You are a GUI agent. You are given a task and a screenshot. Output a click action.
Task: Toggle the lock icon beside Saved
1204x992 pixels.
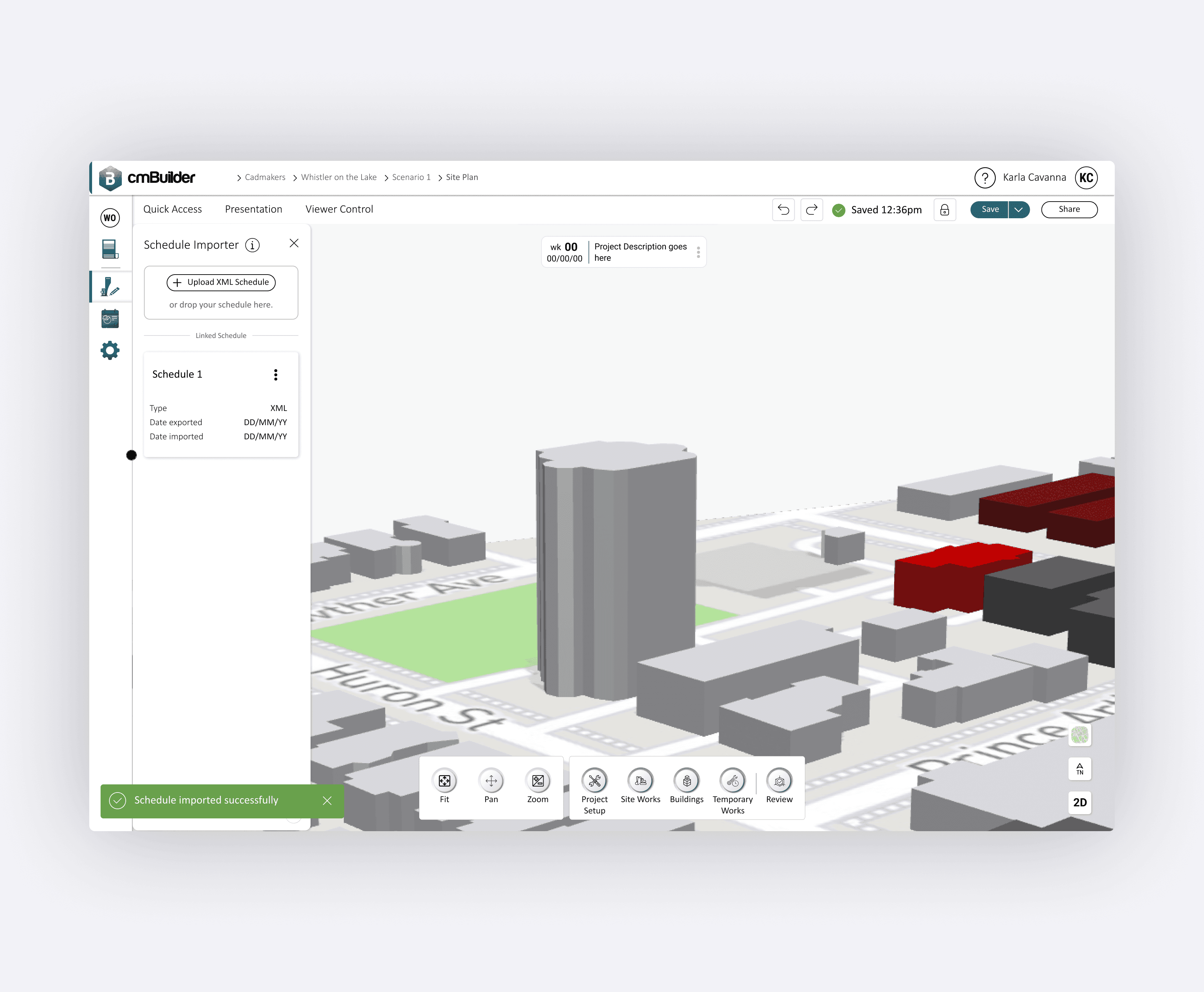click(945, 210)
